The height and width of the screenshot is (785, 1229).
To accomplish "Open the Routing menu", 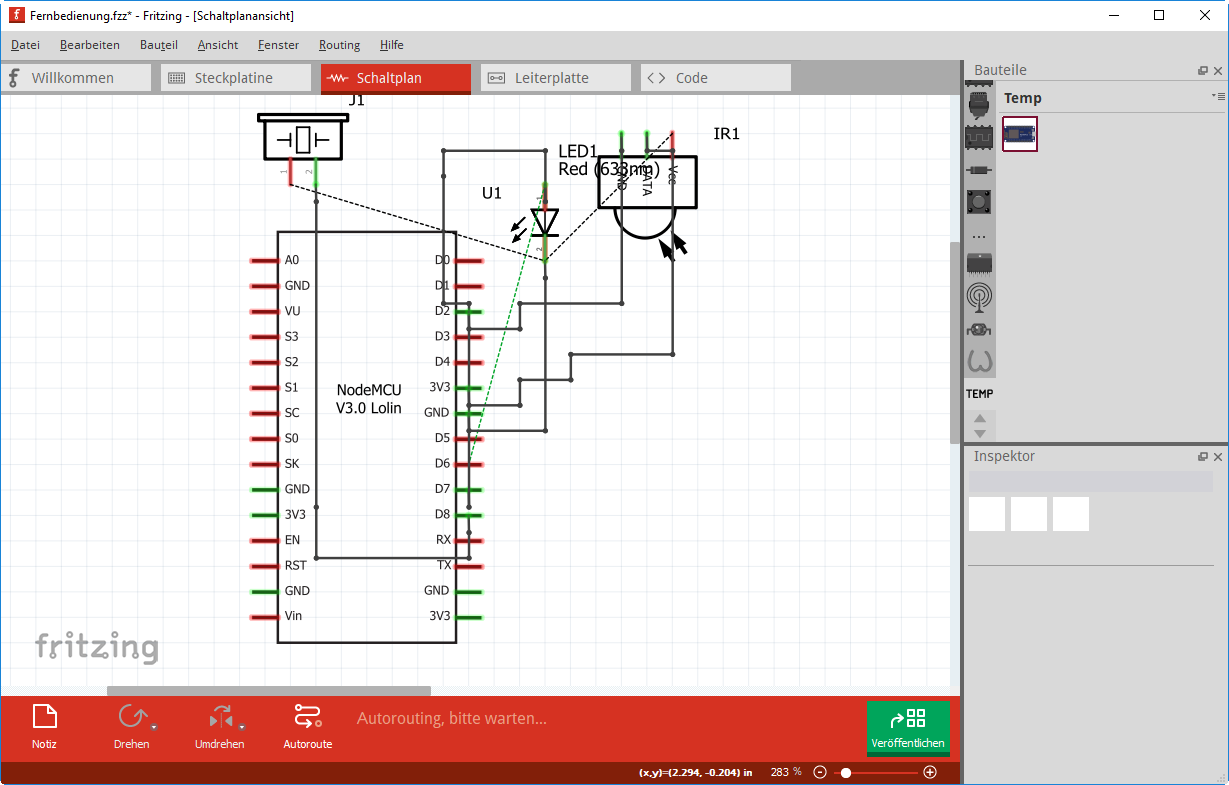I will point(339,45).
